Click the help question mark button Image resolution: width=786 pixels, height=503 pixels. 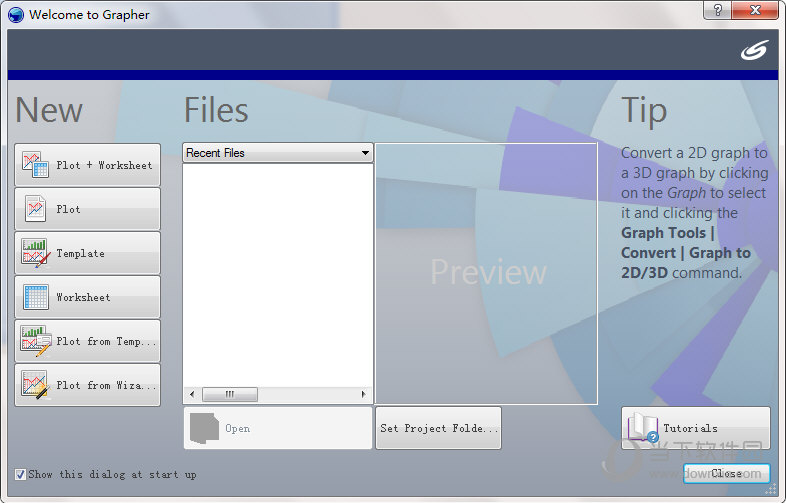click(717, 10)
